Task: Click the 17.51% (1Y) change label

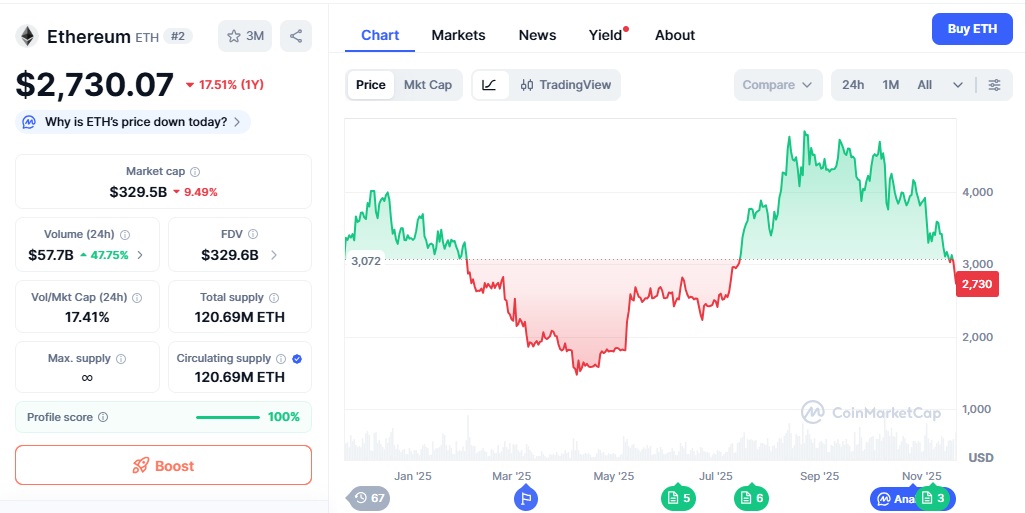Action: coord(225,85)
